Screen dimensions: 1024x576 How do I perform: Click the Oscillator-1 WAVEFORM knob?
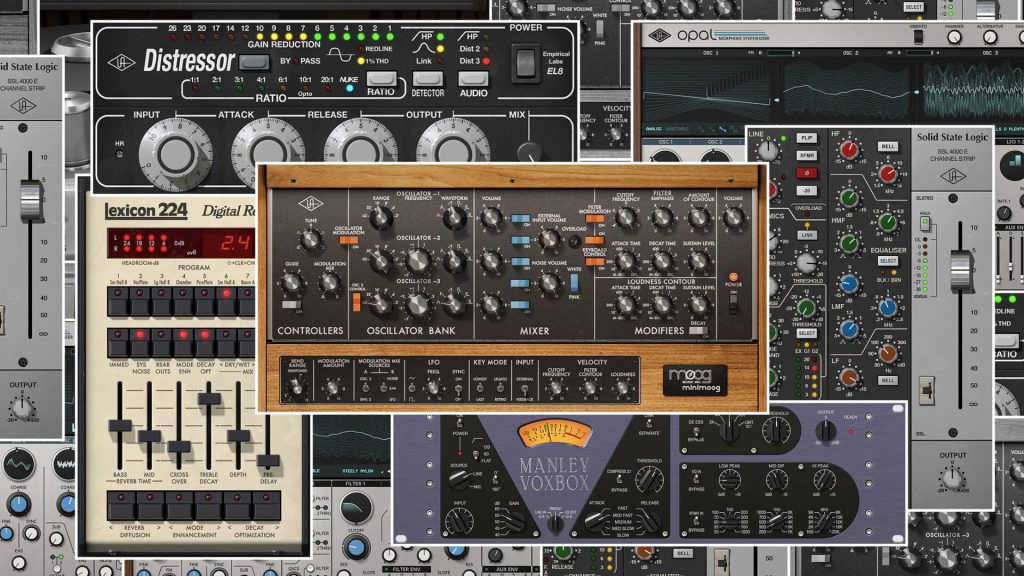coord(455,217)
